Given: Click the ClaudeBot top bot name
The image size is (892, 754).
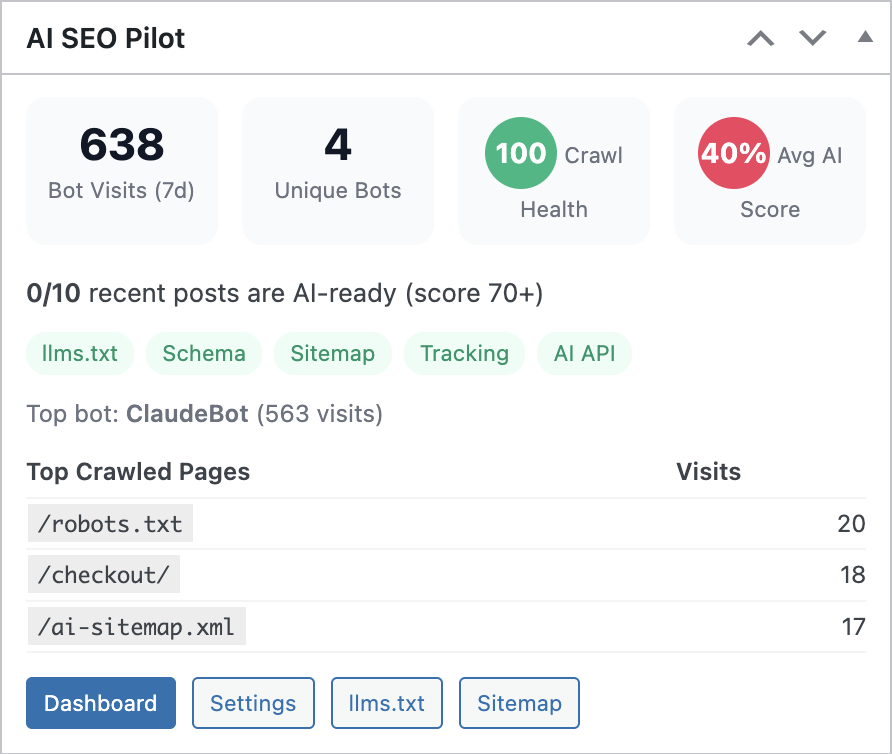Looking at the screenshot, I should click(187, 413).
